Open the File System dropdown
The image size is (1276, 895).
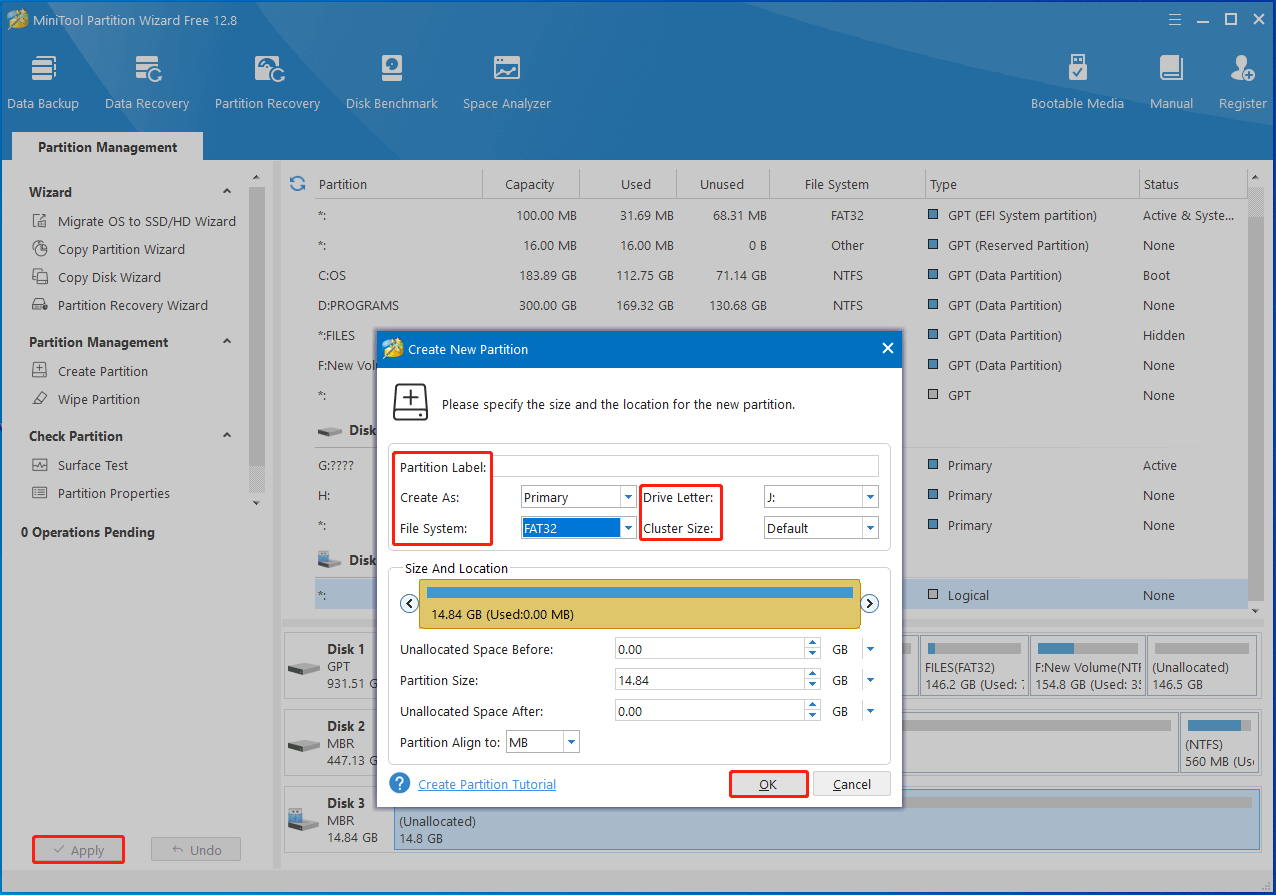coord(628,528)
